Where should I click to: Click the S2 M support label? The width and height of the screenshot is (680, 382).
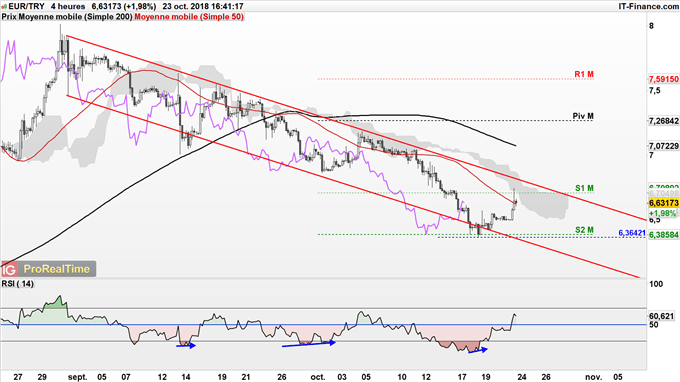[x=584, y=230]
